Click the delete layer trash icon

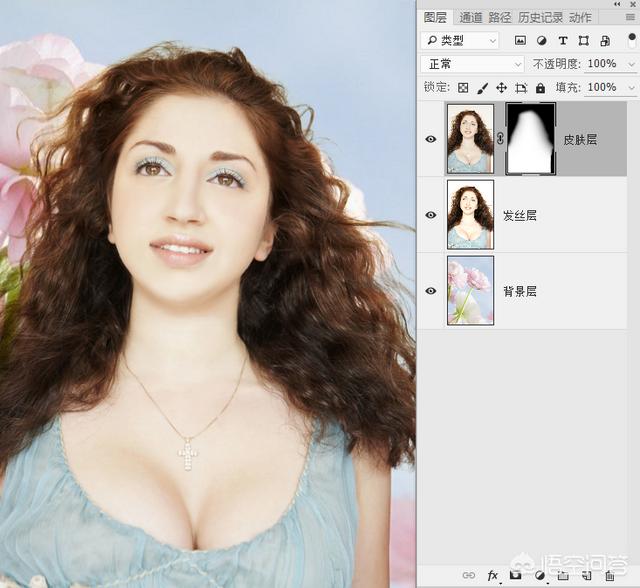[608, 576]
